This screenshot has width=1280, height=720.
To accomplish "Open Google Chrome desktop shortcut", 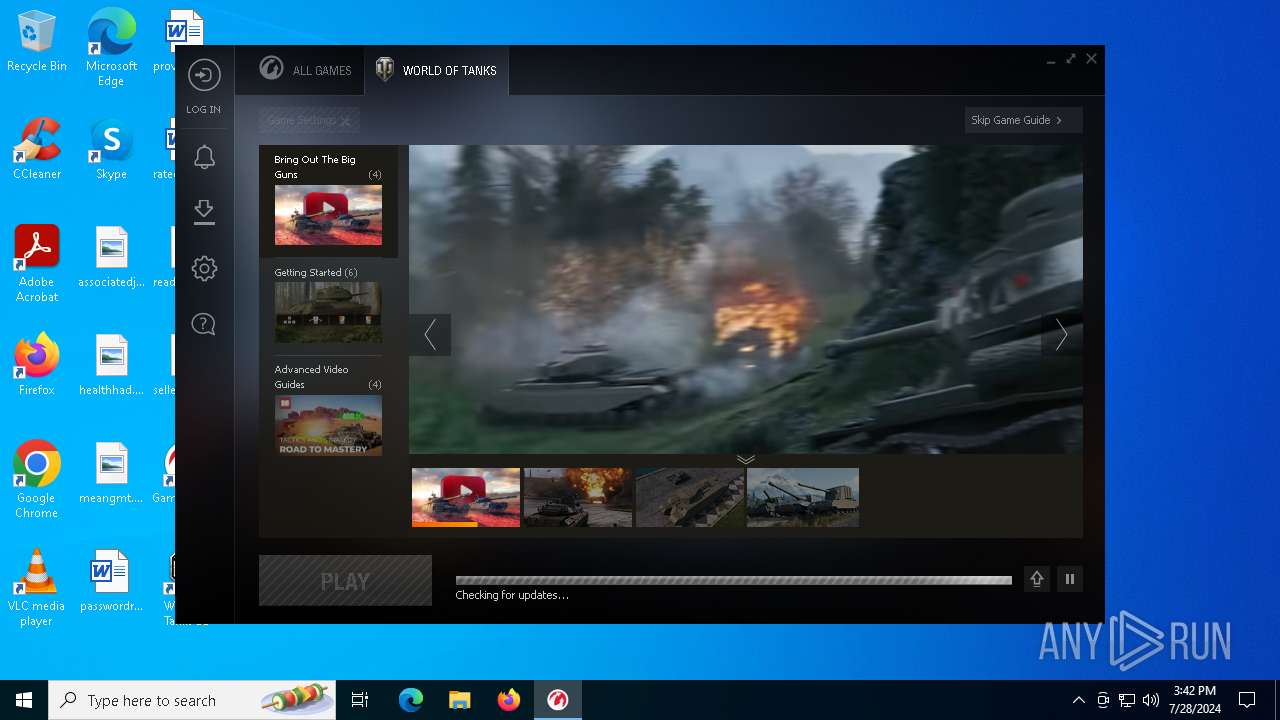I will [37, 480].
